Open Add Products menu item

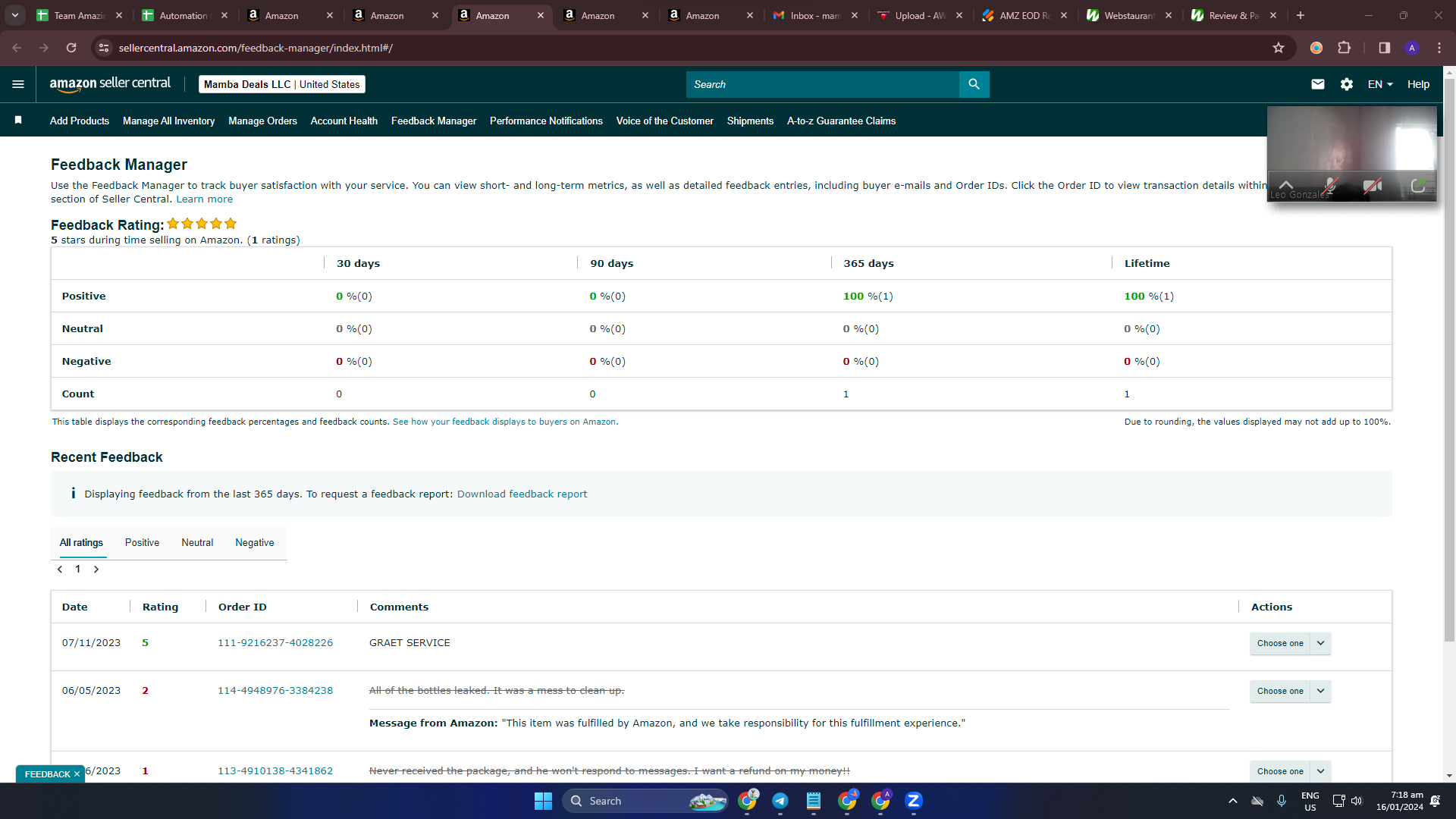[x=80, y=121]
